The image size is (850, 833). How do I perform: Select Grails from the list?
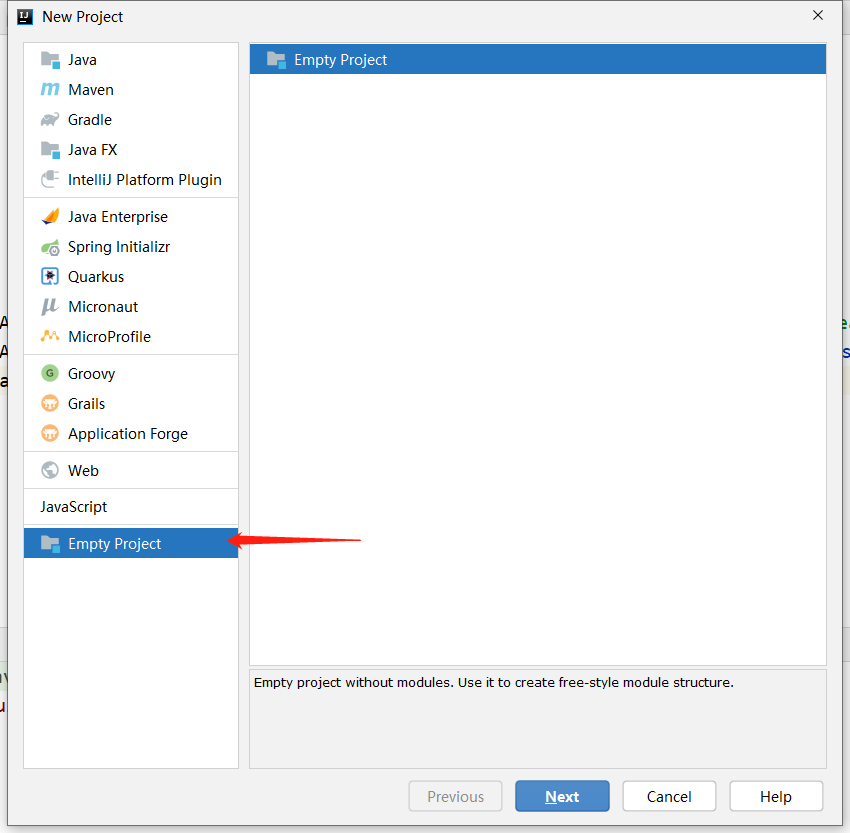click(131, 403)
